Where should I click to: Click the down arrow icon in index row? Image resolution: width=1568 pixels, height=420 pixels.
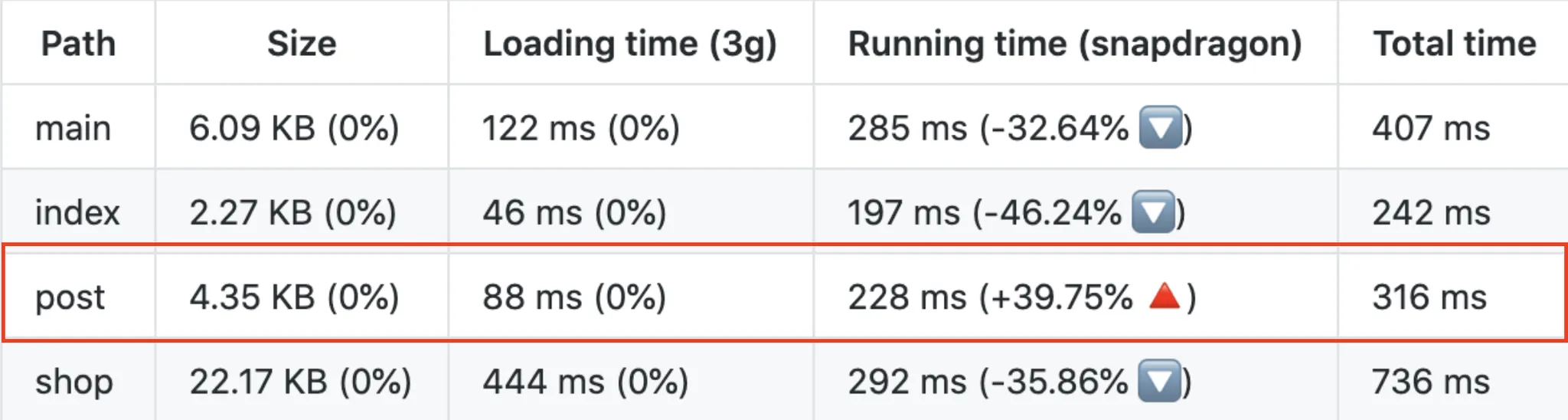[1153, 212]
